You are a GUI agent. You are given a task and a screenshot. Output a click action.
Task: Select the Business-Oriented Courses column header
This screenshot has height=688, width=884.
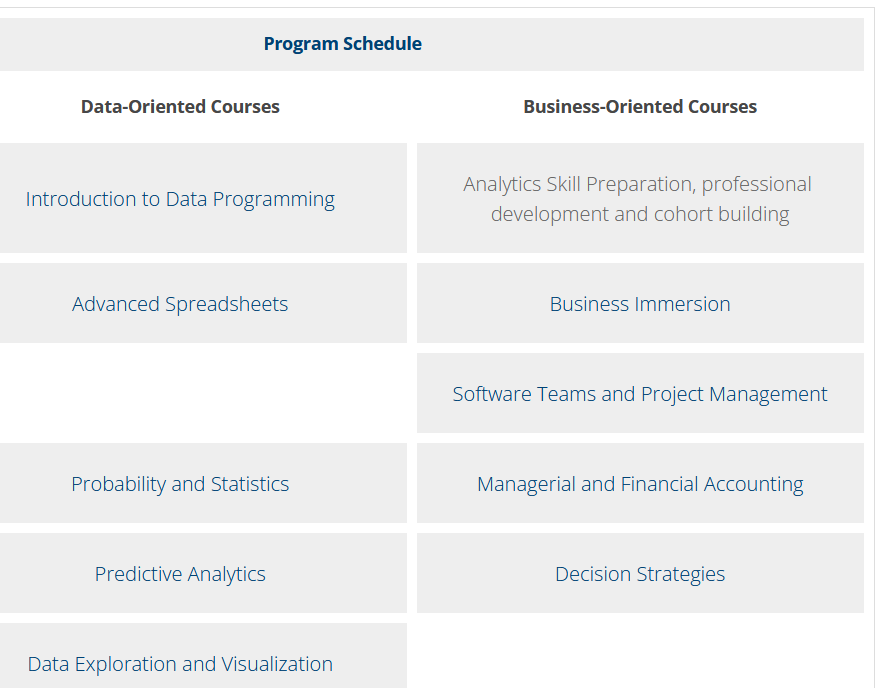click(x=640, y=107)
